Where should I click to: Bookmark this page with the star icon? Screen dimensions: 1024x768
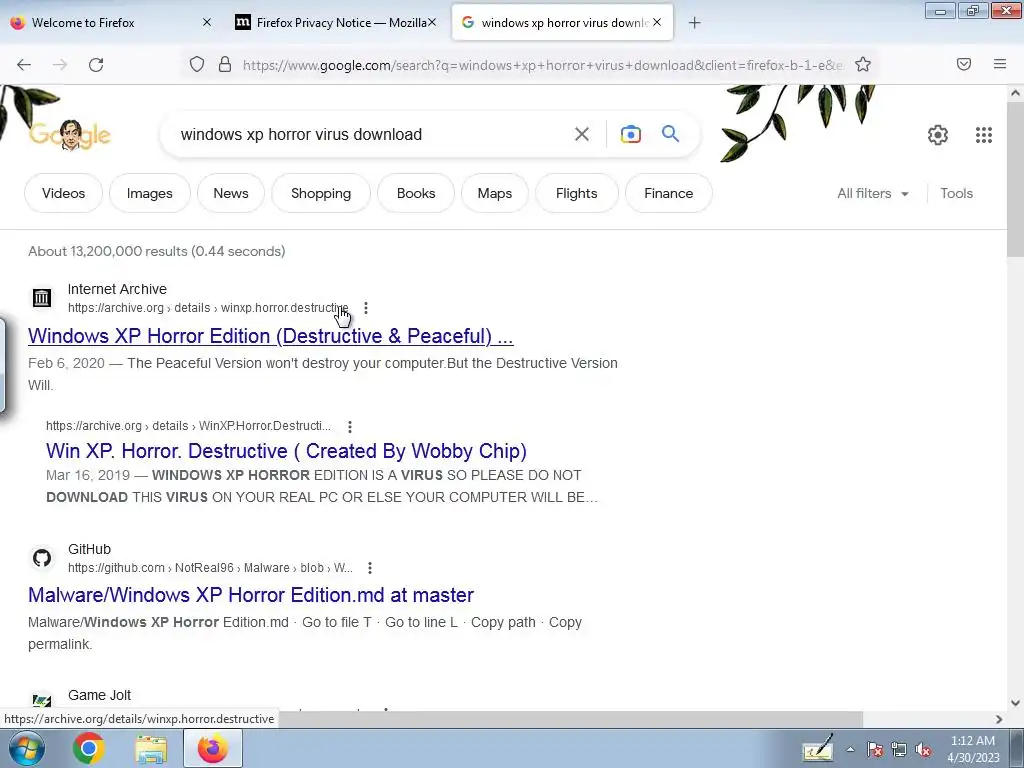coord(863,64)
